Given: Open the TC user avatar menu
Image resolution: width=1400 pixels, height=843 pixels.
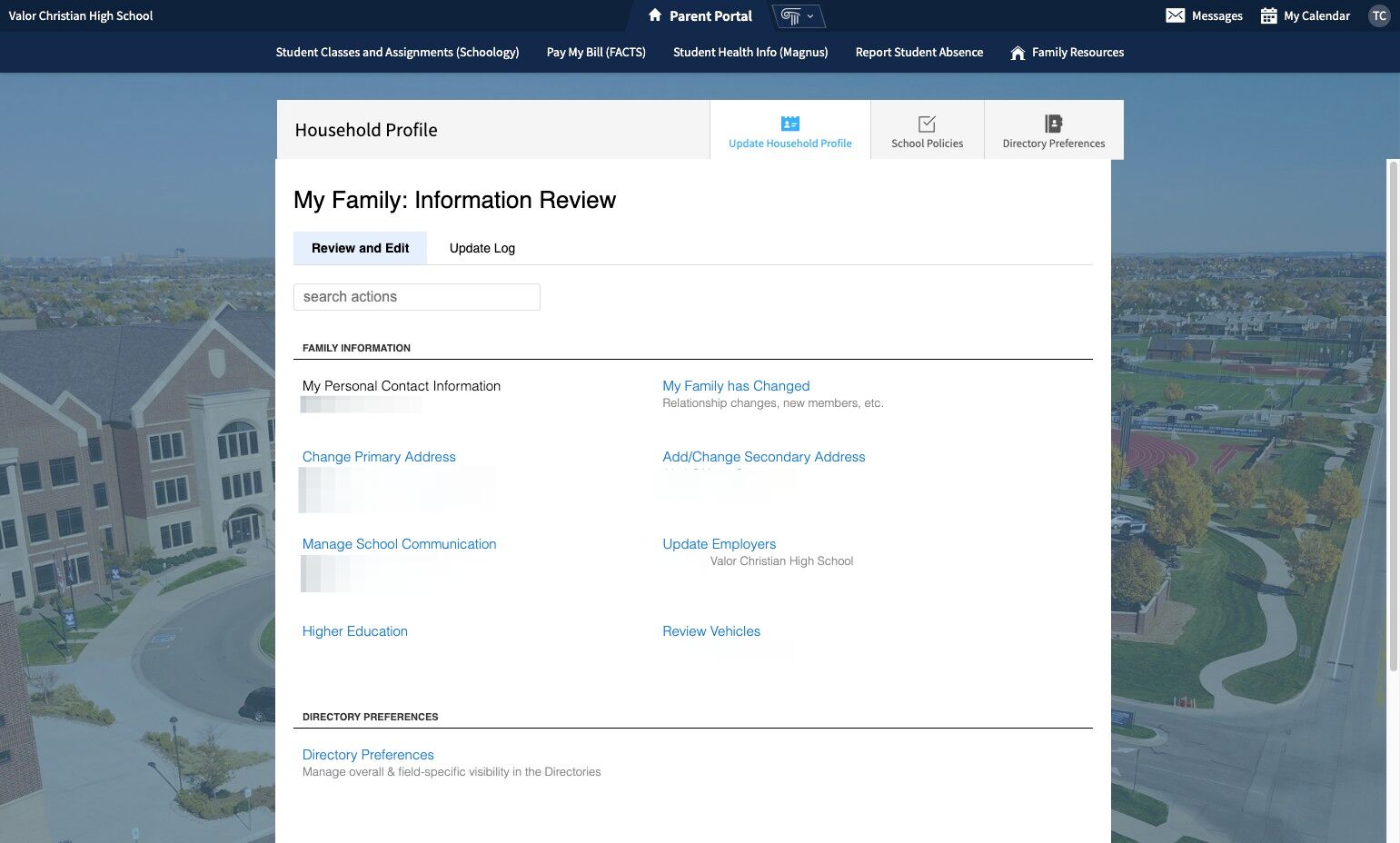Looking at the screenshot, I should tap(1379, 15).
